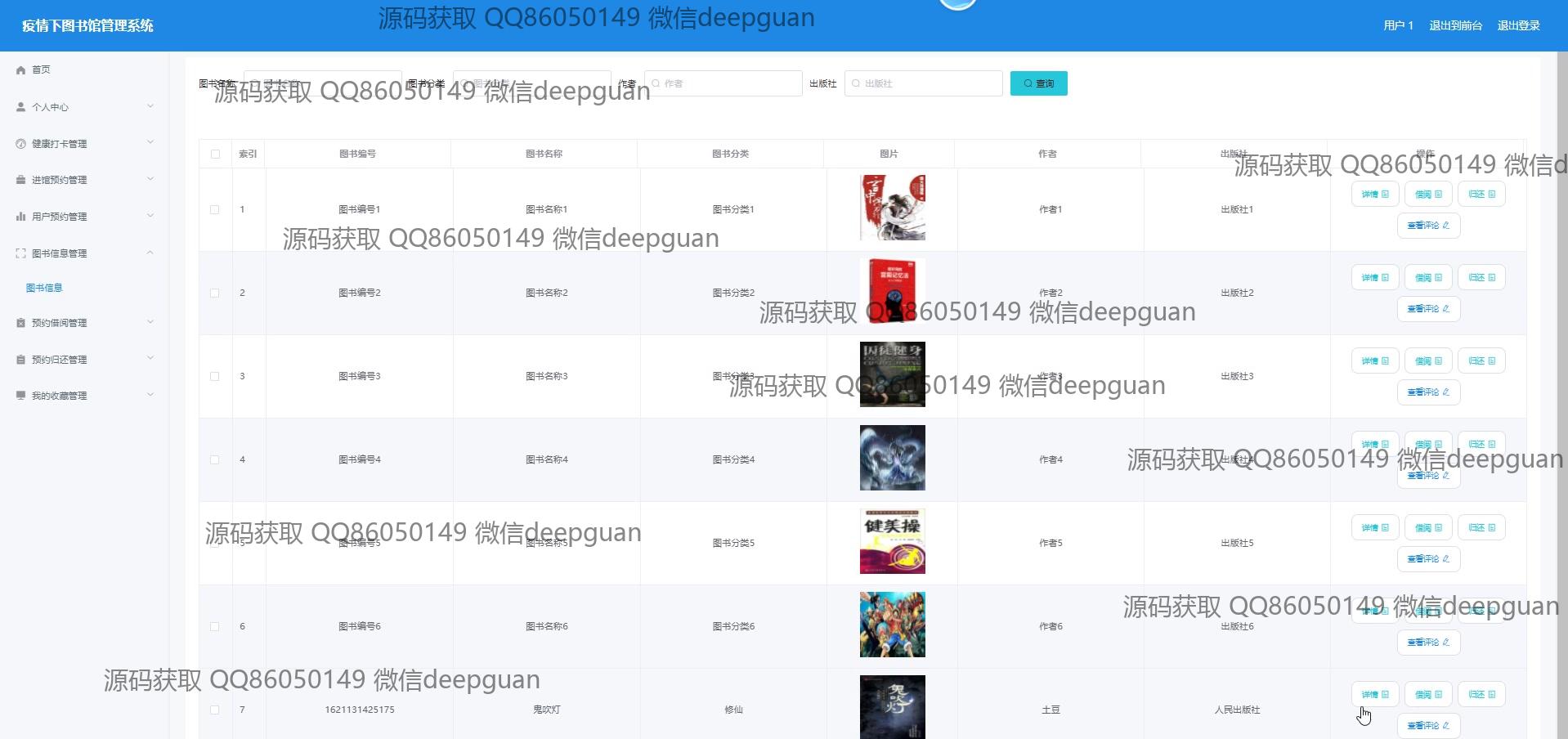The width and height of the screenshot is (1568, 739).
Task: Click the 人民出版社 publisher cell
Action: 1237,710
